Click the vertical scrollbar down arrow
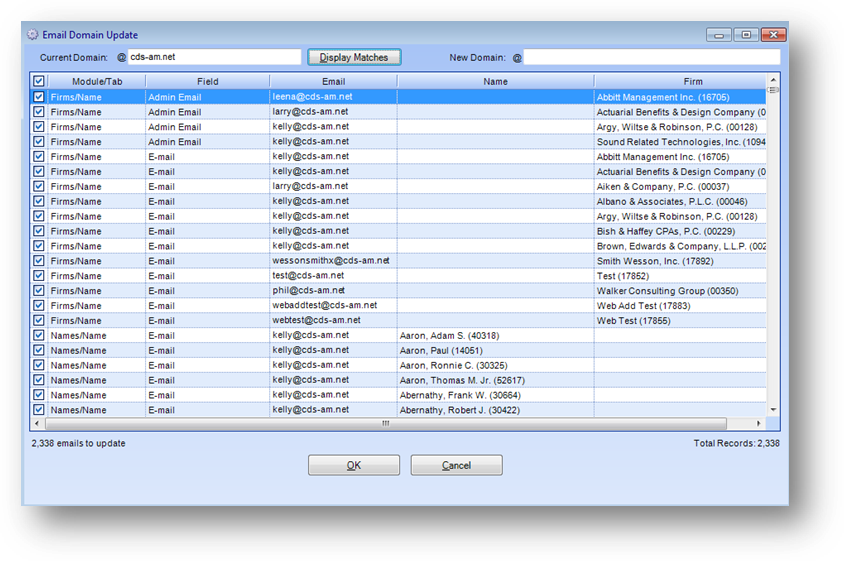Screen dimensions: 844x561 [773, 409]
